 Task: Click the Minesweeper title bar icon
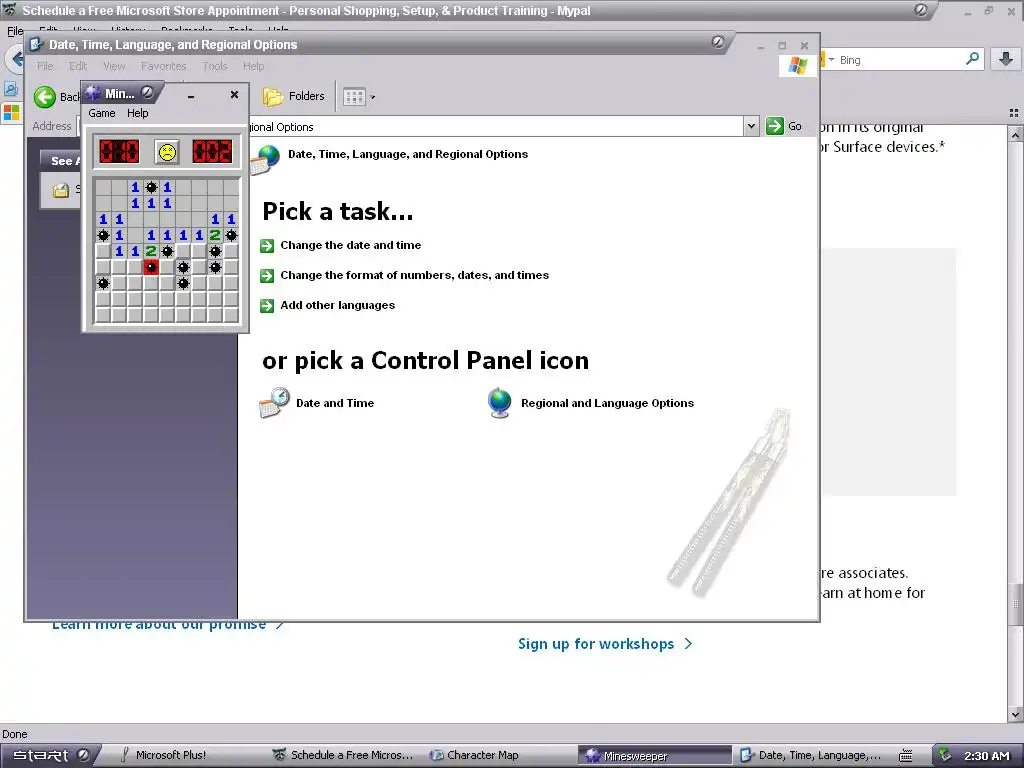(93, 93)
